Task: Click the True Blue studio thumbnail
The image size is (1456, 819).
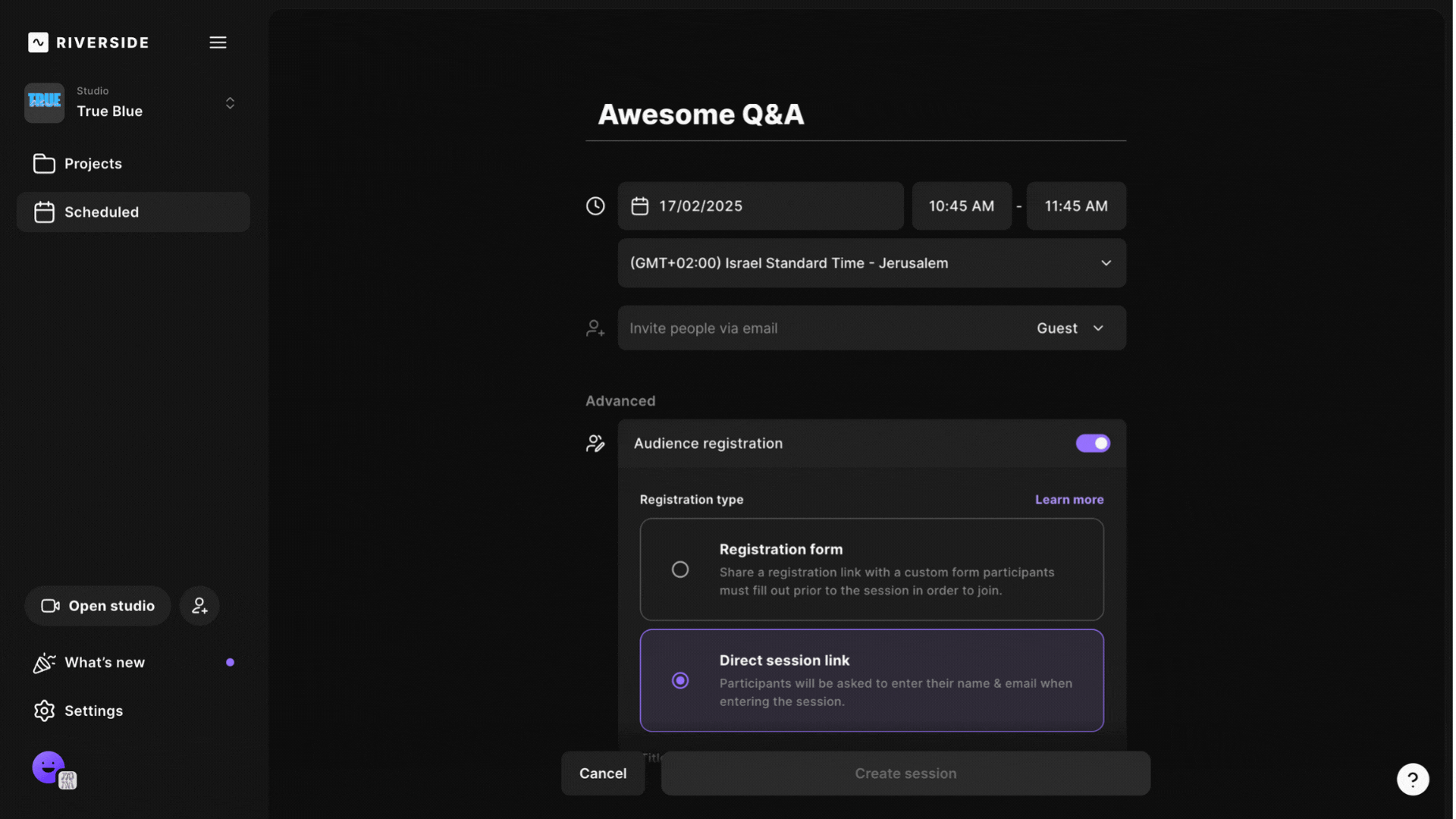Action: [x=44, y=102]
